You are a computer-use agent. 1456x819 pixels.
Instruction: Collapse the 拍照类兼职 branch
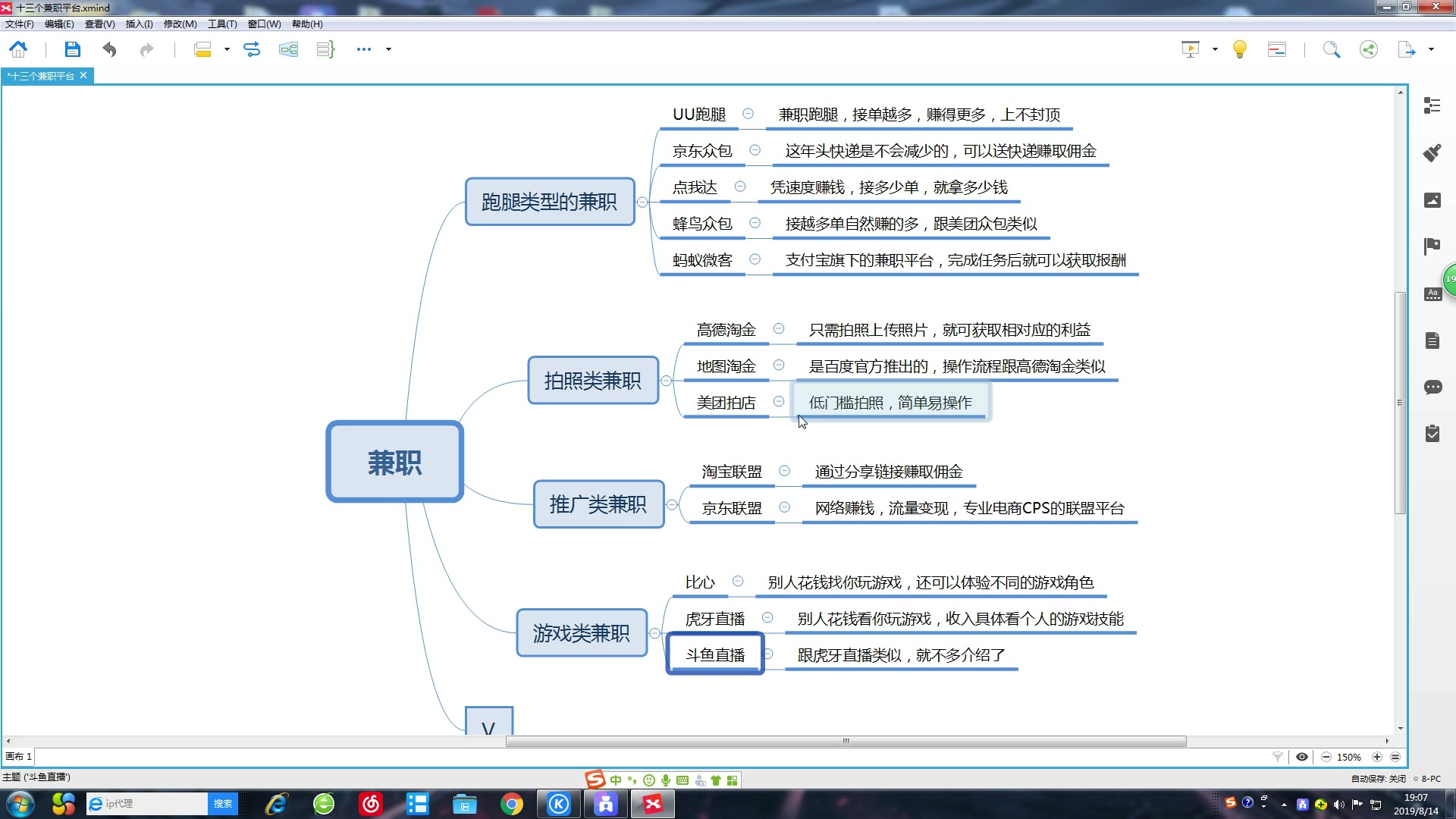click(x=667, y=381)
